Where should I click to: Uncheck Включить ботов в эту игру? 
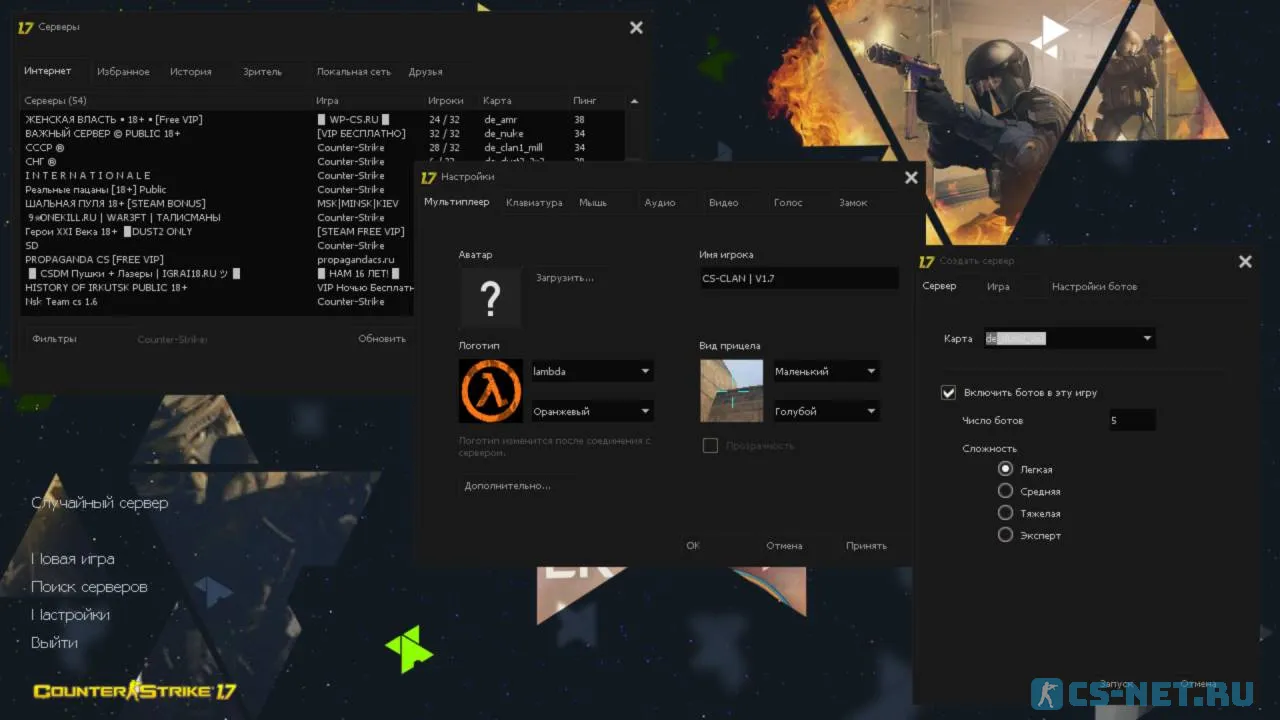[949, 393]
